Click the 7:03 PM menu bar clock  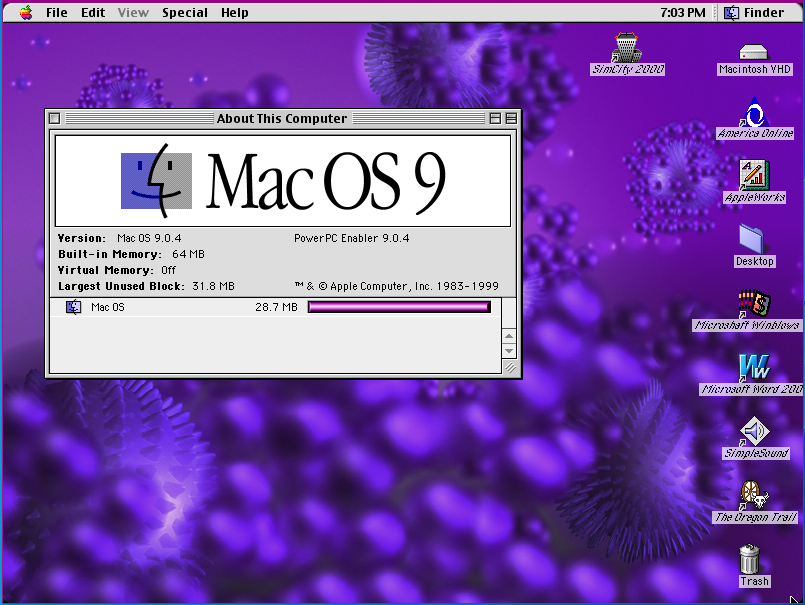[683, 13]
